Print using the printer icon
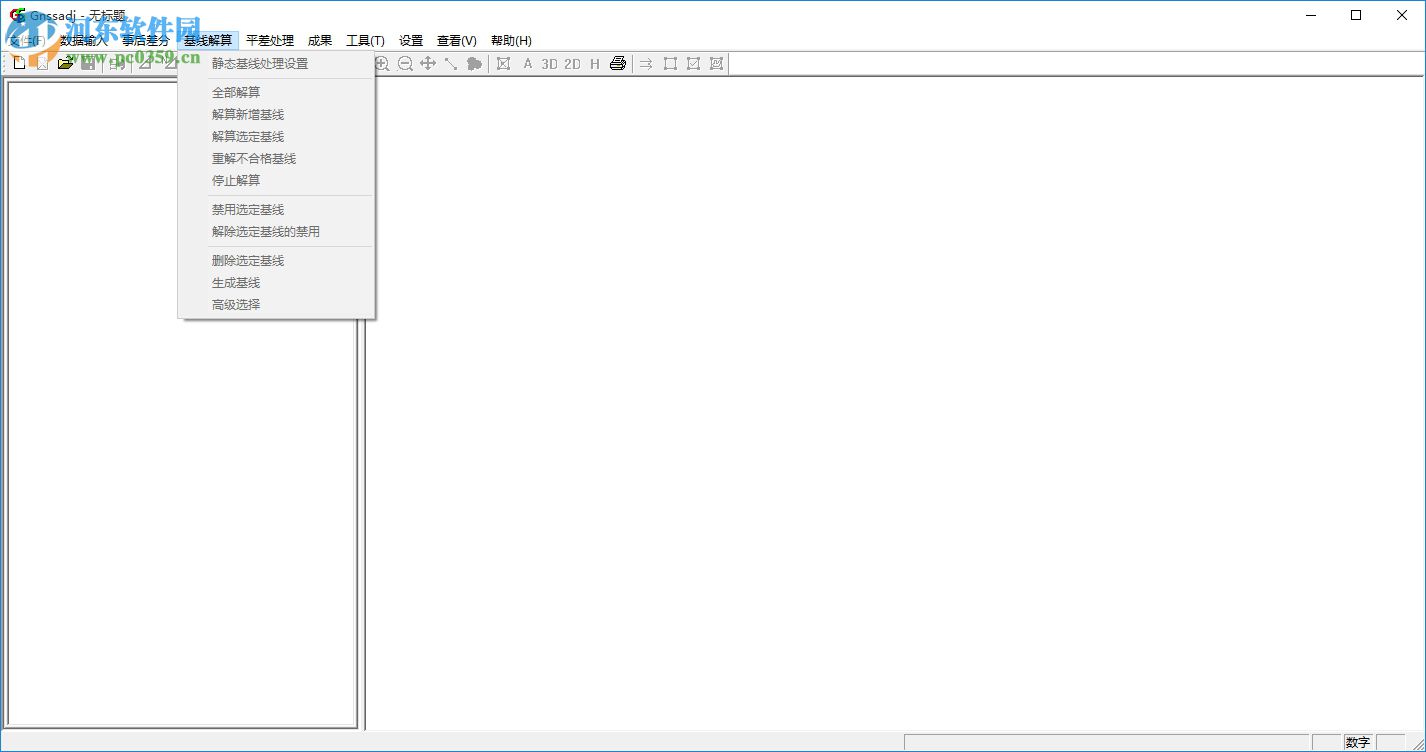 click(618, 64)
